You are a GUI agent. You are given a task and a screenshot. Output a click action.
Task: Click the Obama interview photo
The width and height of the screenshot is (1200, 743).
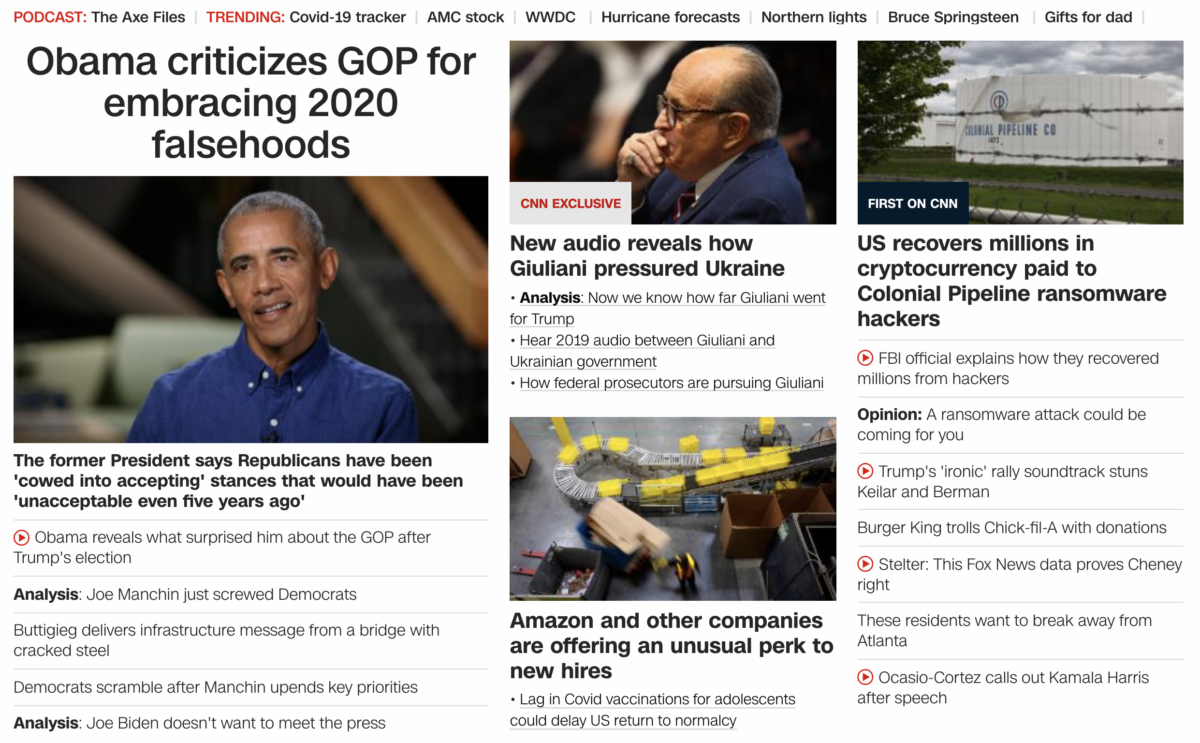pos(251,309)
